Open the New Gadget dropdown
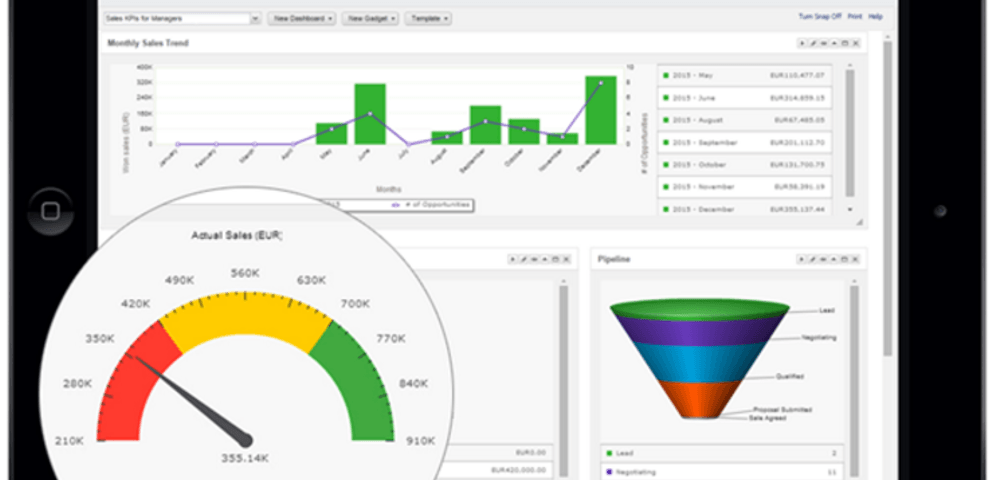The width and height of the screenshot is (997, 480). pos(370,18)
